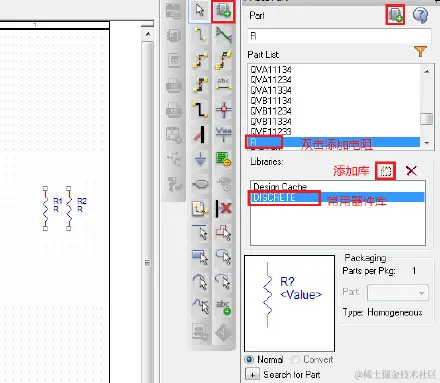Click the Part name input field
This screenshot has width=440, height=383.
(339, 36)
